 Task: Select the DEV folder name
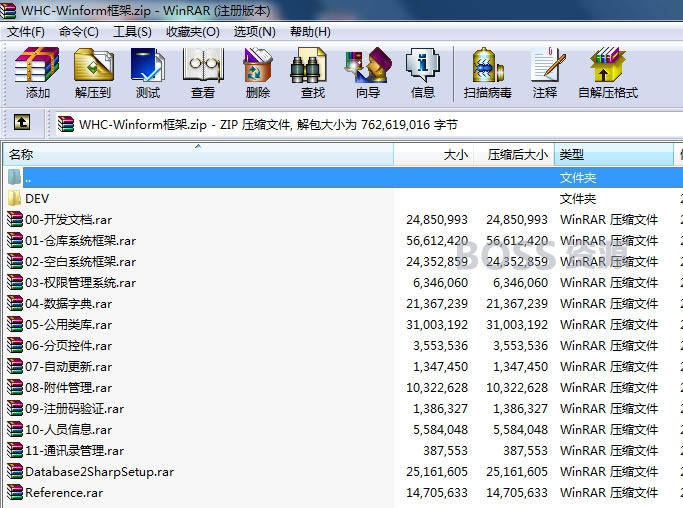click(x=37, y=199)
